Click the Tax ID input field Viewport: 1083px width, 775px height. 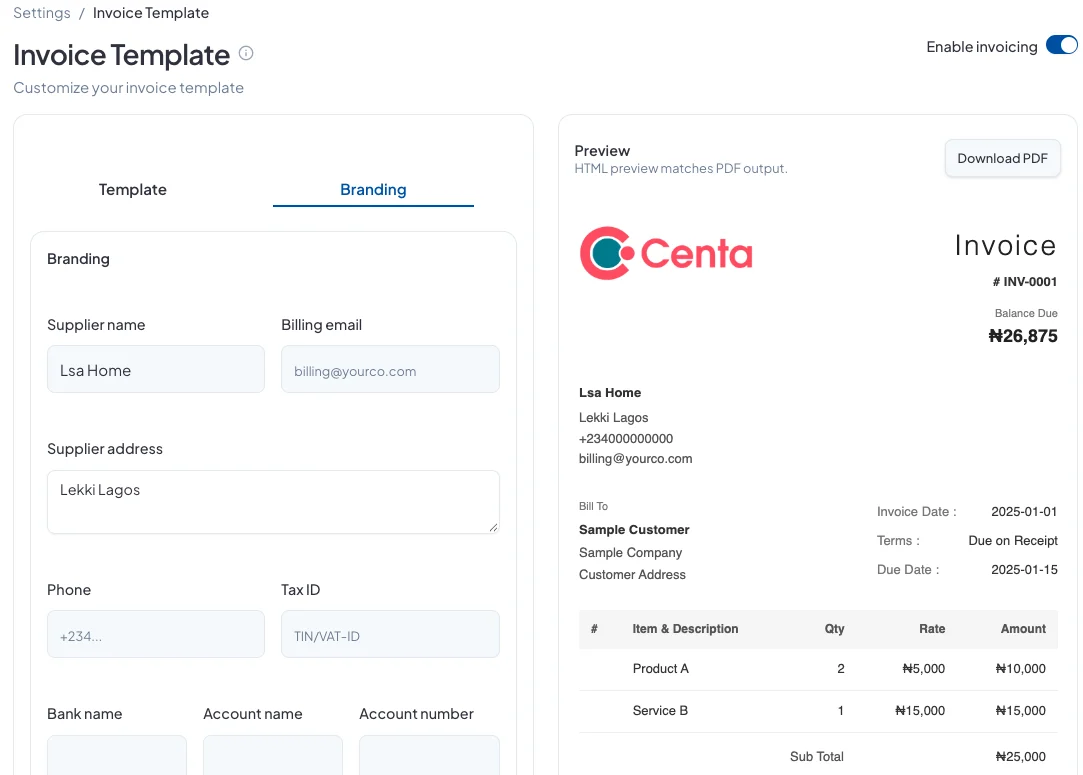point(390,634)
